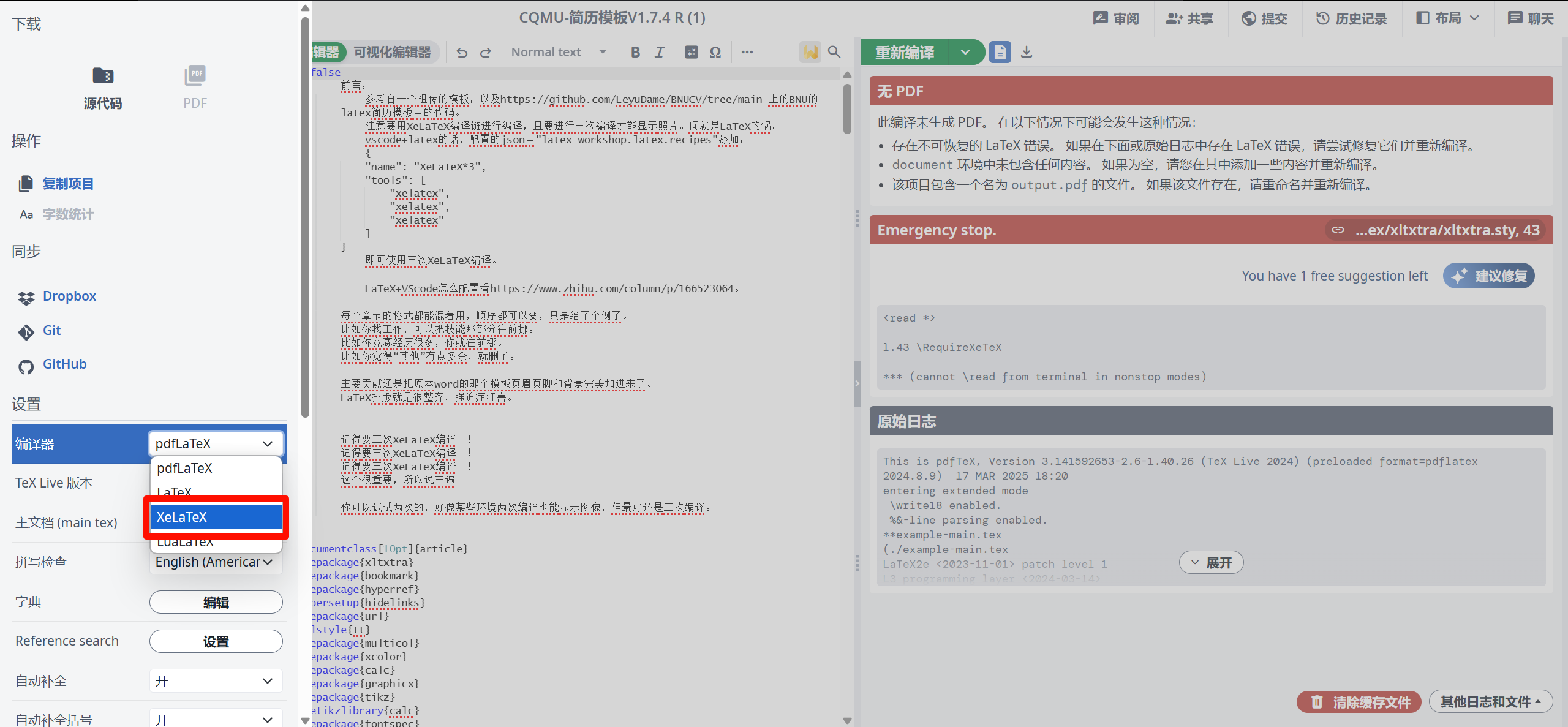
Task: Click the download PDF icon
Action: 1027,53
